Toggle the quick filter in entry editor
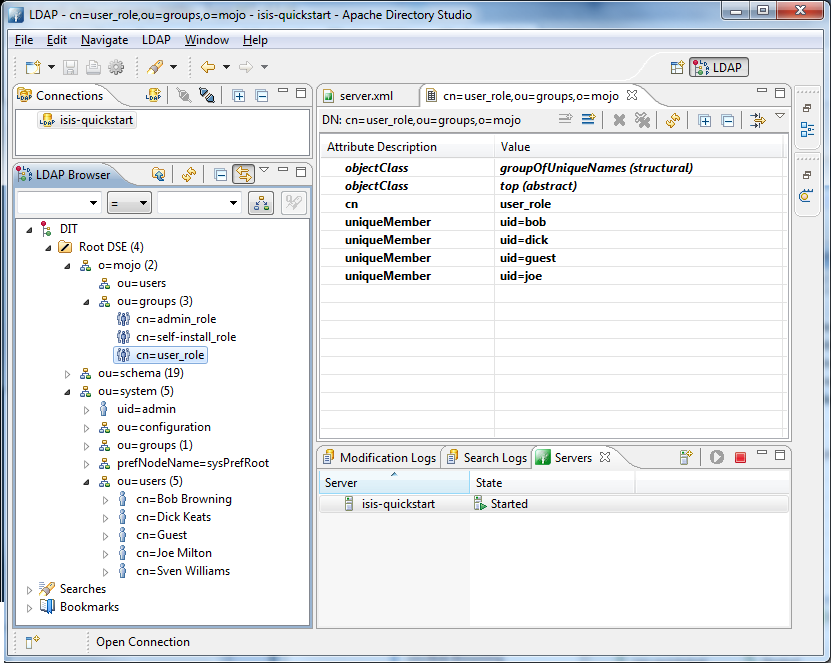This screenshot has height=663, width=831. point(757,120)
